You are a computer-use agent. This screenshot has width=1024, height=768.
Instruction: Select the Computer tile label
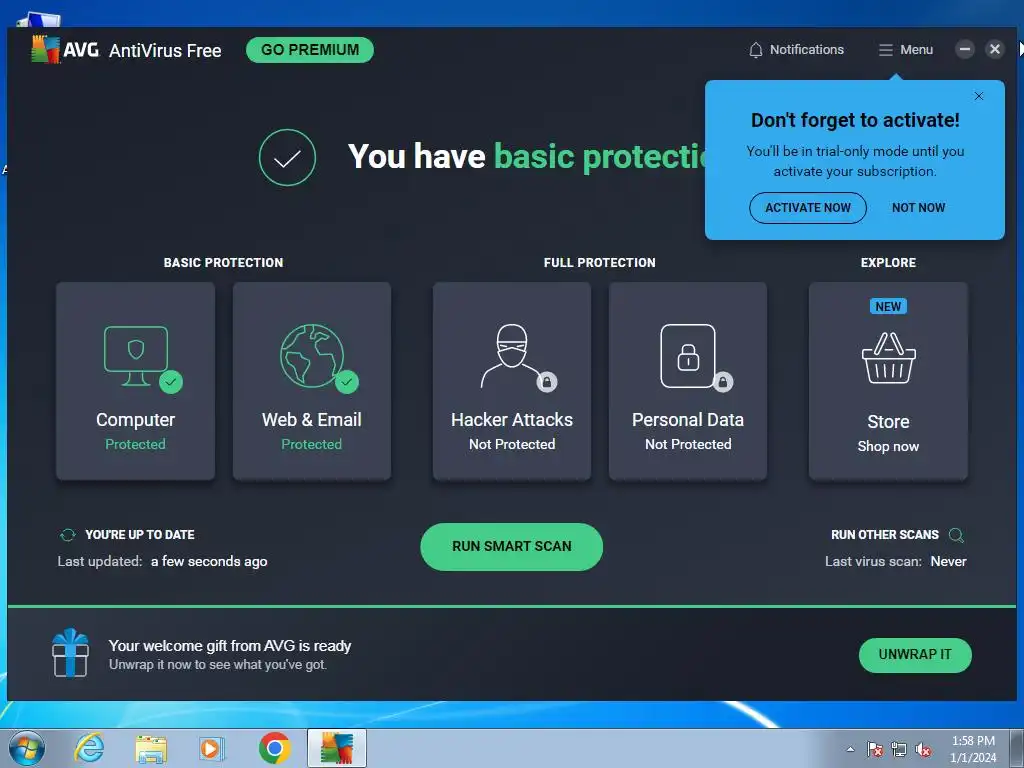[135, 420]
